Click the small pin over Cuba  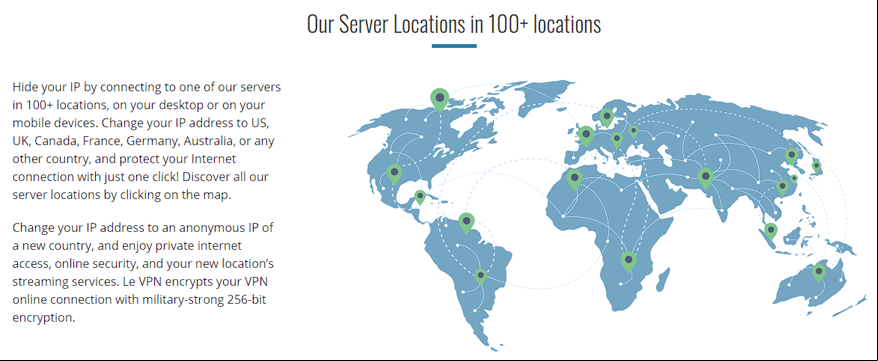pos(420,196)
